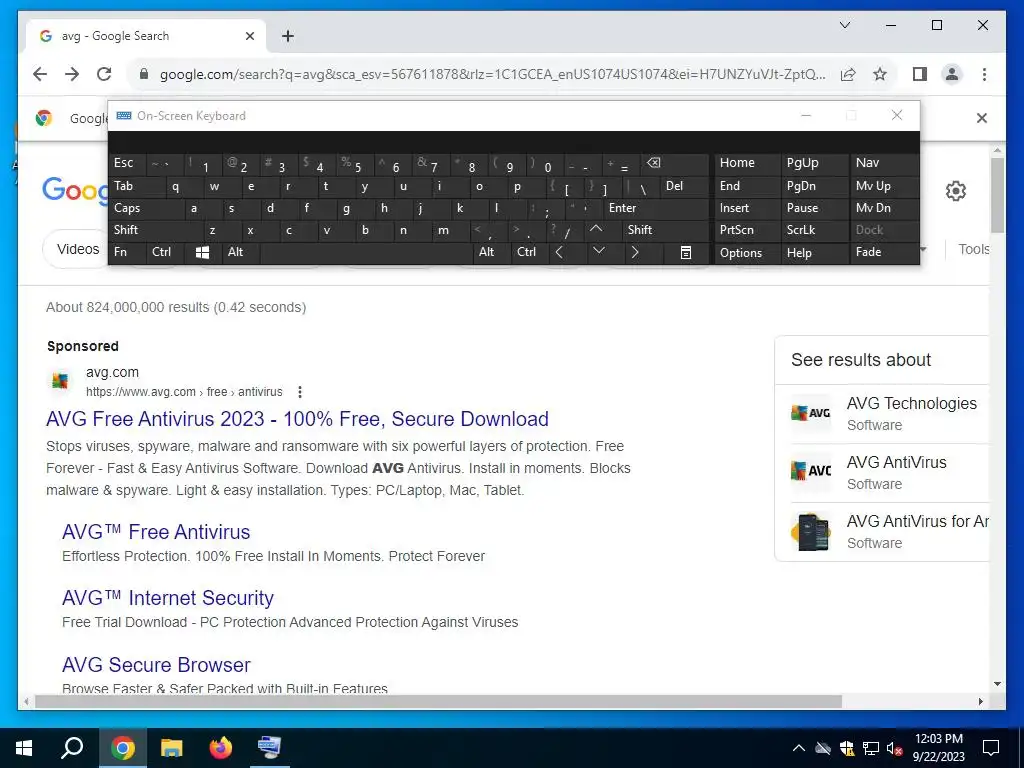The width and height of the screenshot is (1024, 768).
Task: Open the AVG™ Internet Security sitelink
Action: coord(168,598)
